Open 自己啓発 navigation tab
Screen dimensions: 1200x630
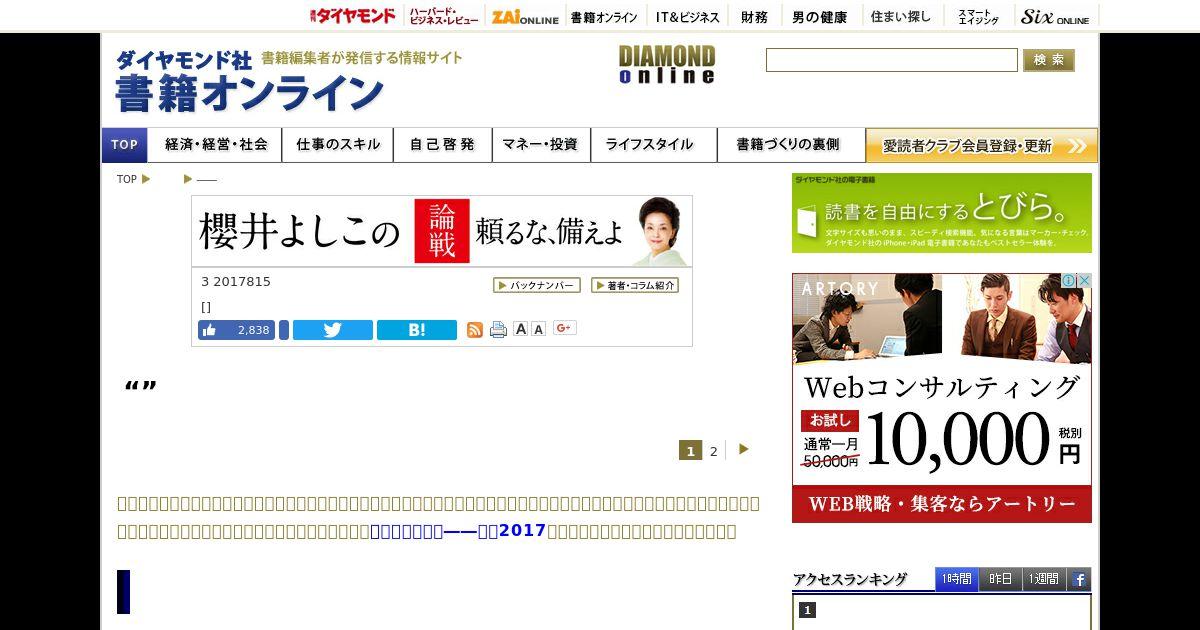coord(442,145)
